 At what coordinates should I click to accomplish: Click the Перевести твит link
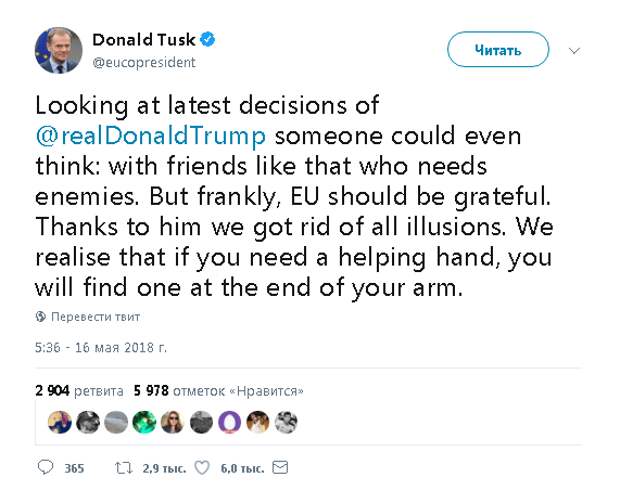point(95,317)
